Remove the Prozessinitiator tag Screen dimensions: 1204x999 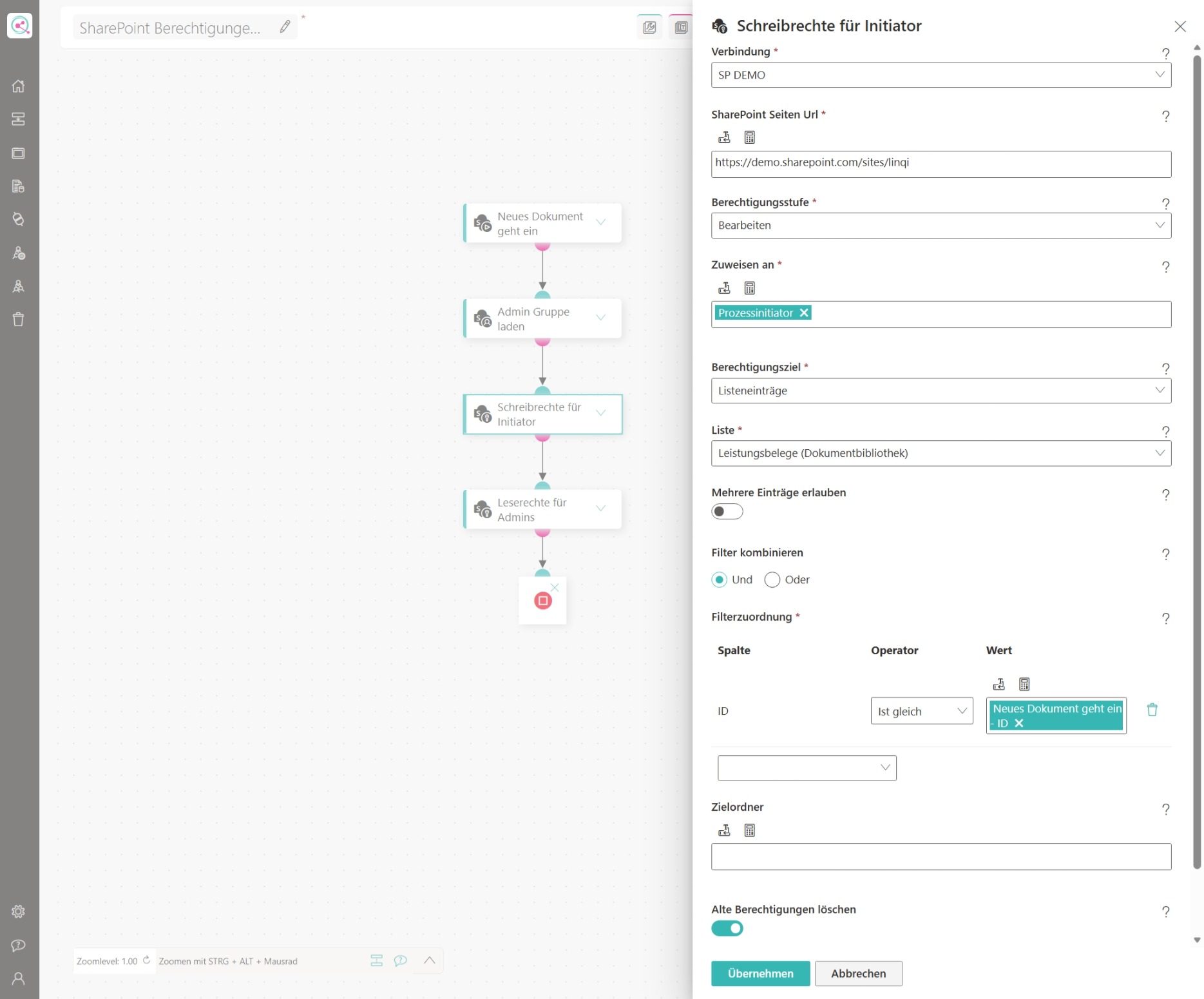(x=804, y=313)
